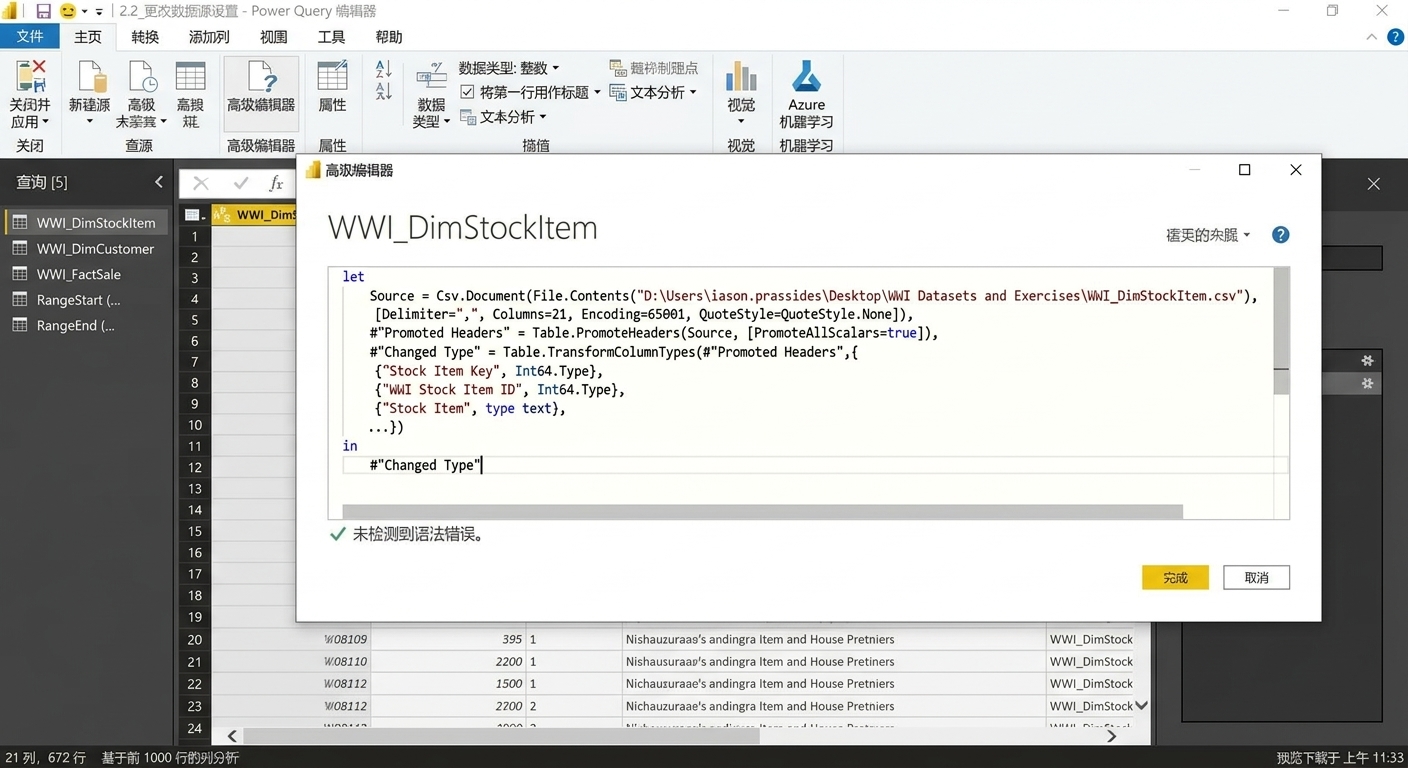Click the fx formula icon
1408x768 pixels.
pyautogui.click(x=277, y=183)
